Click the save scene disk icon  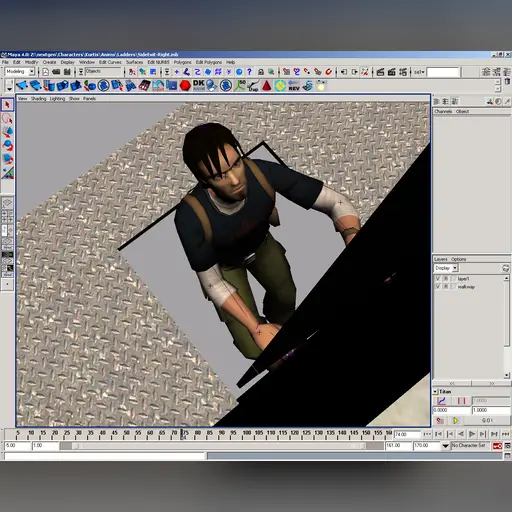coord(67,72)
